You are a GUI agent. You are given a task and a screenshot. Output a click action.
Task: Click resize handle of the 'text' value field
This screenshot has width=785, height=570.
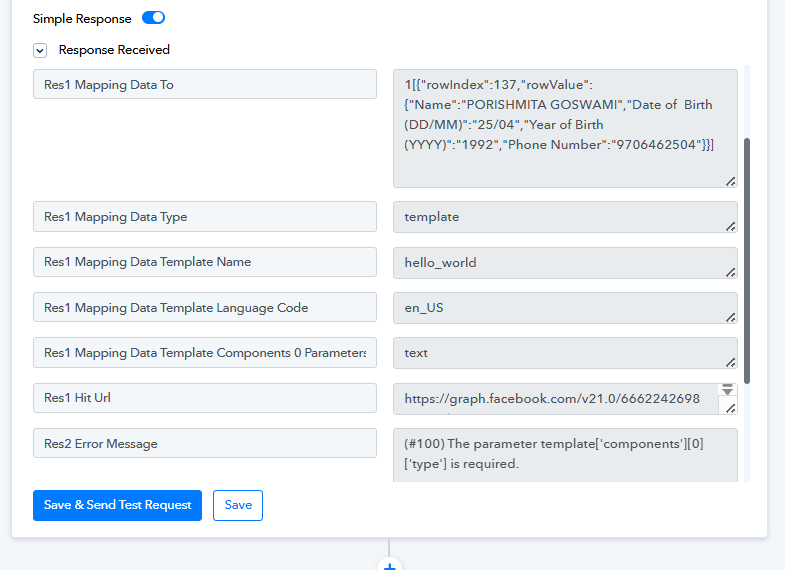click(730, 362)
